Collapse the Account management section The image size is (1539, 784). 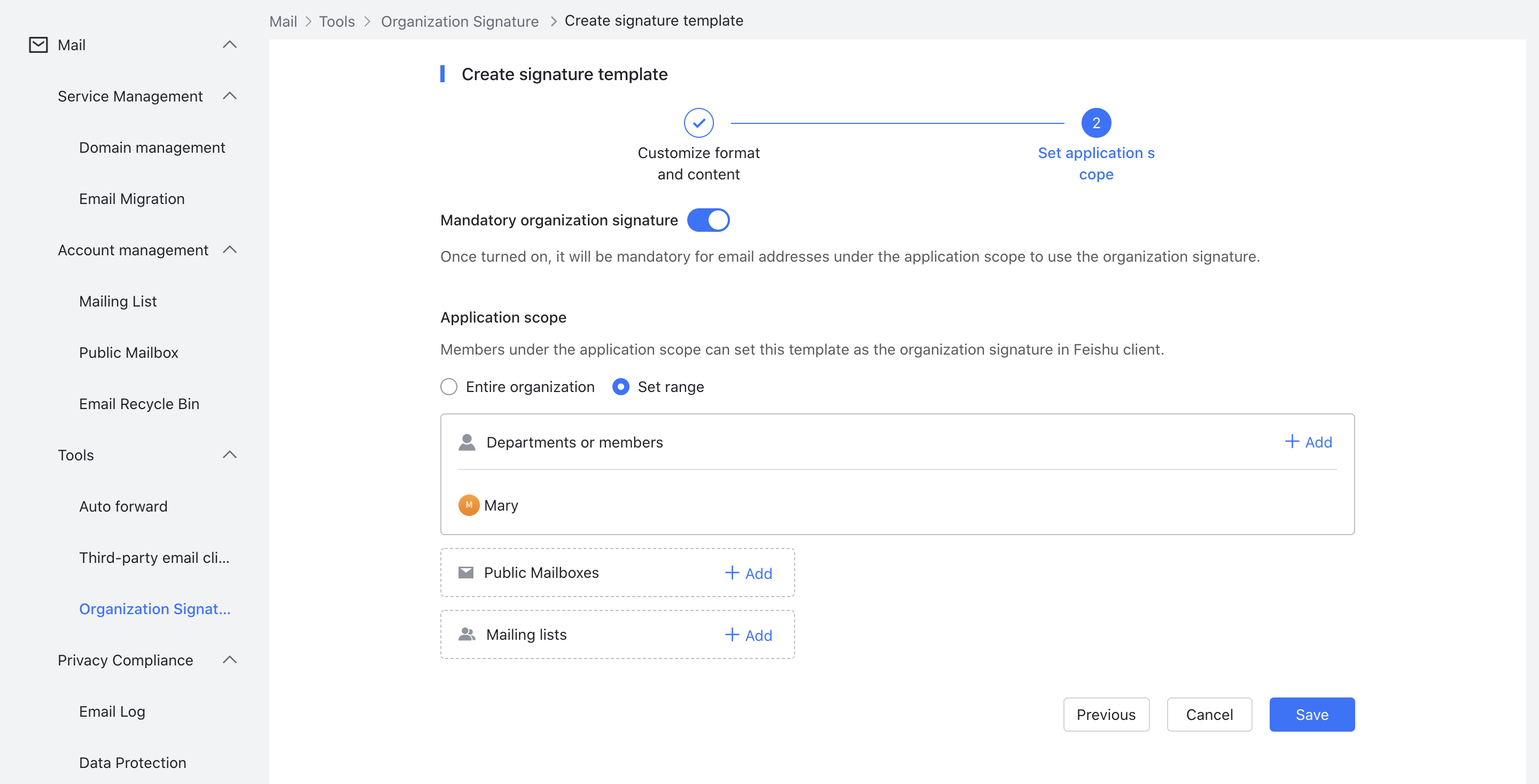[231, 249]
